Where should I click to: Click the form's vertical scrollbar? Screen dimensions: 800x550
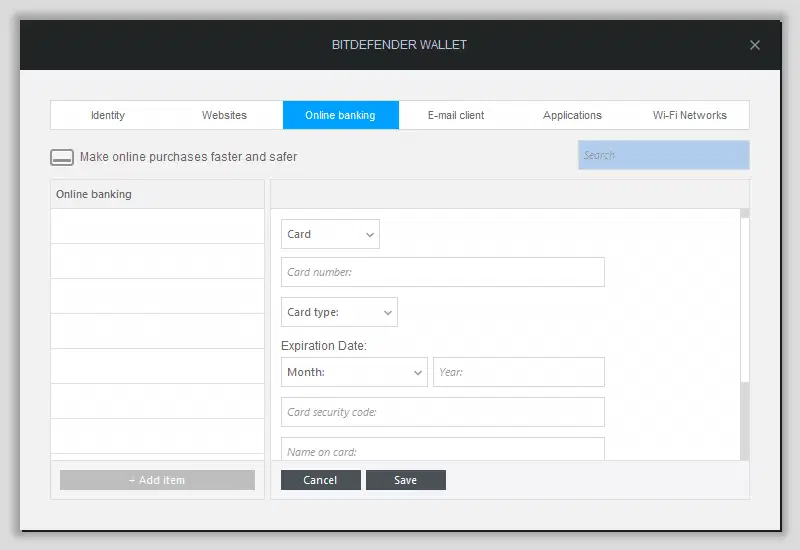click(744, 300)
